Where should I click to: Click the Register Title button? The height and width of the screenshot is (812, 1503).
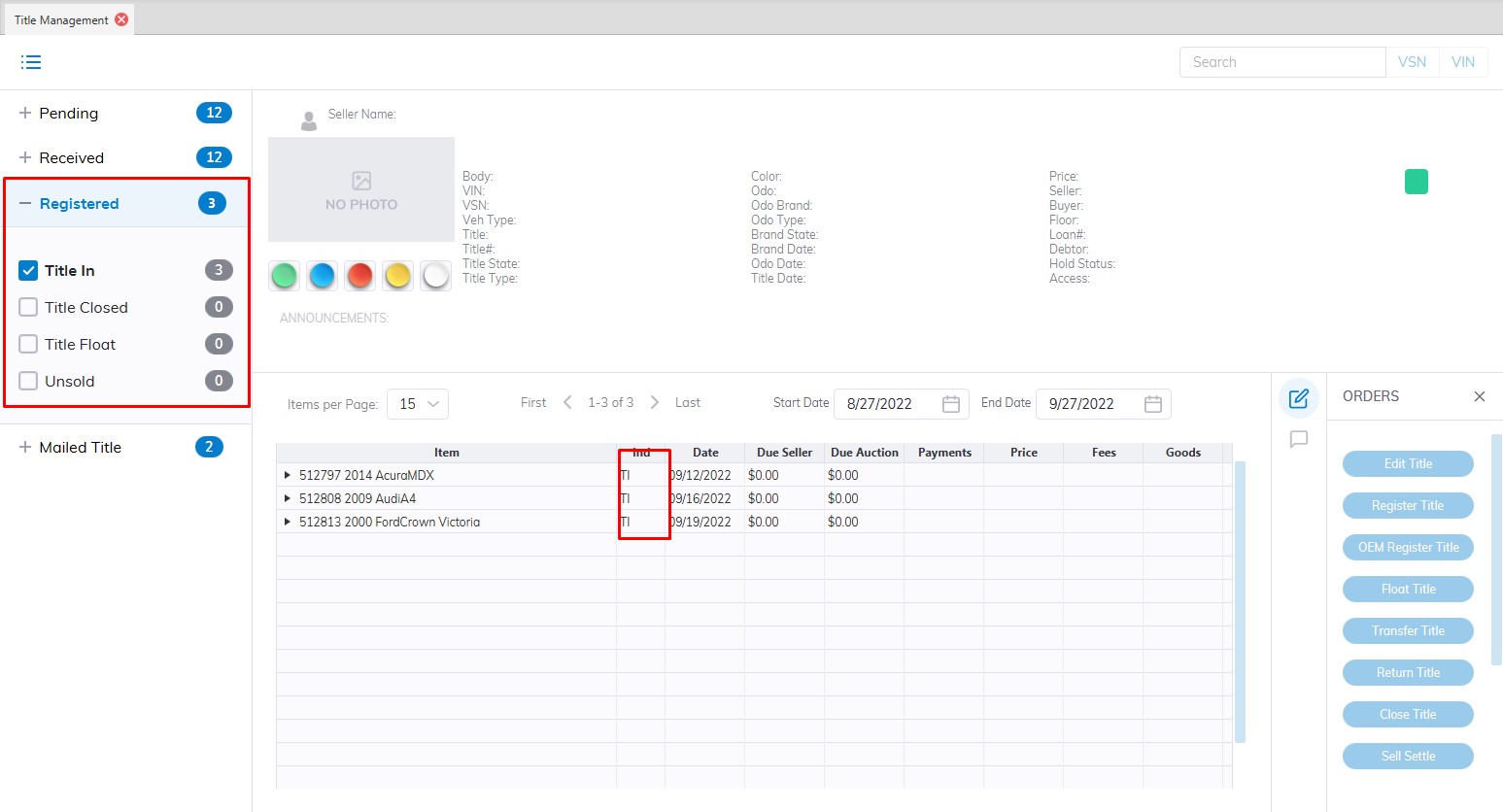1407,506
